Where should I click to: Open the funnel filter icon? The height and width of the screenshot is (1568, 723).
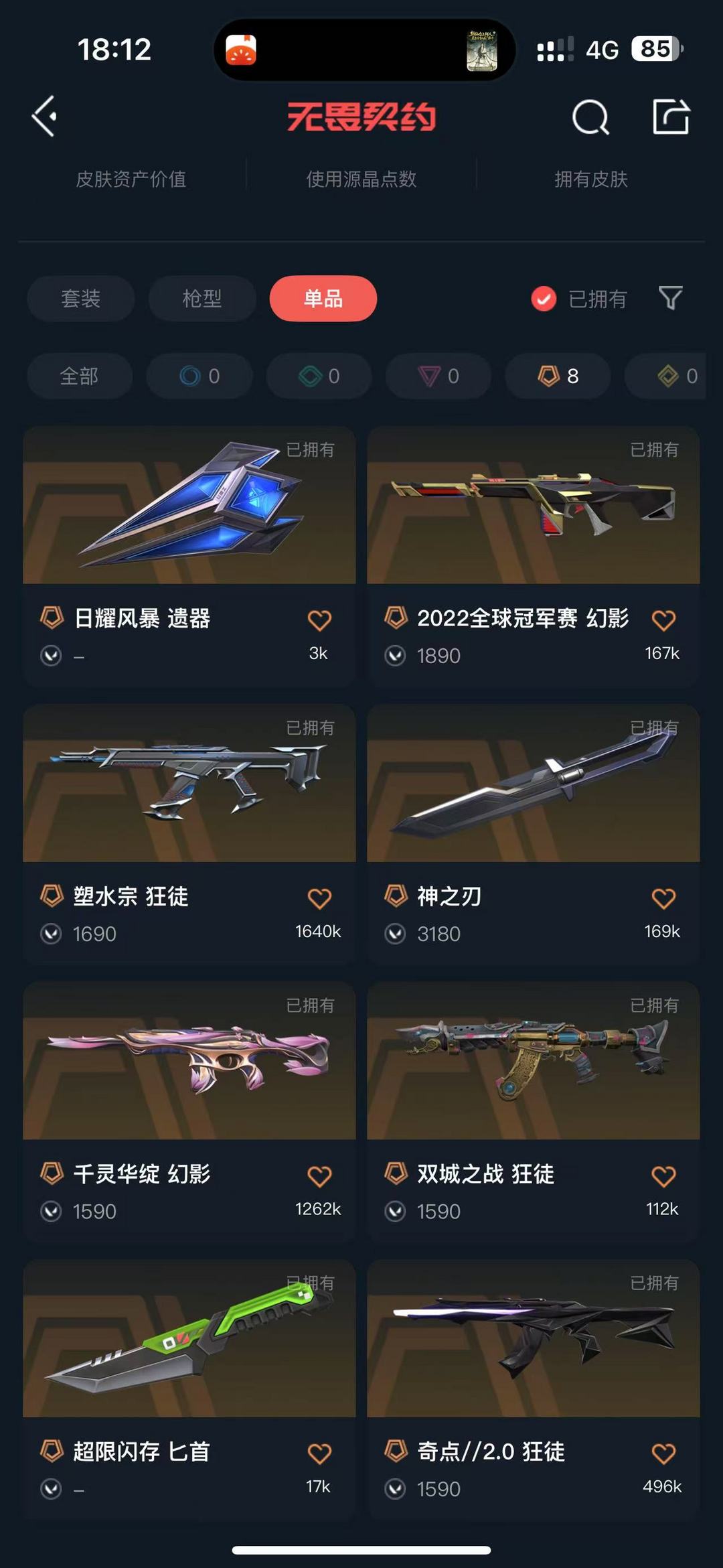(670, 298)
